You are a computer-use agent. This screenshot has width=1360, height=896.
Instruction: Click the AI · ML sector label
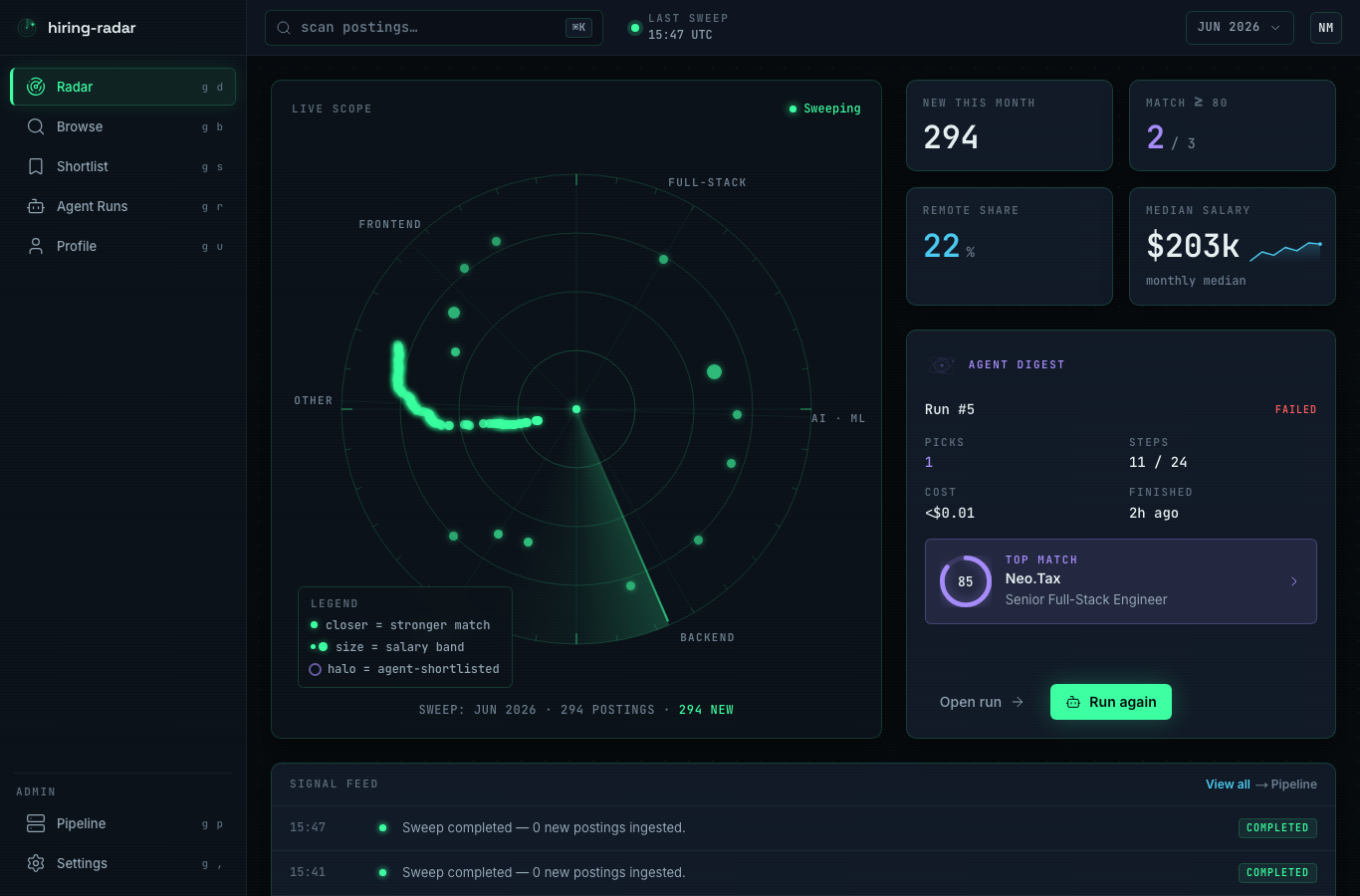[838, 418]
